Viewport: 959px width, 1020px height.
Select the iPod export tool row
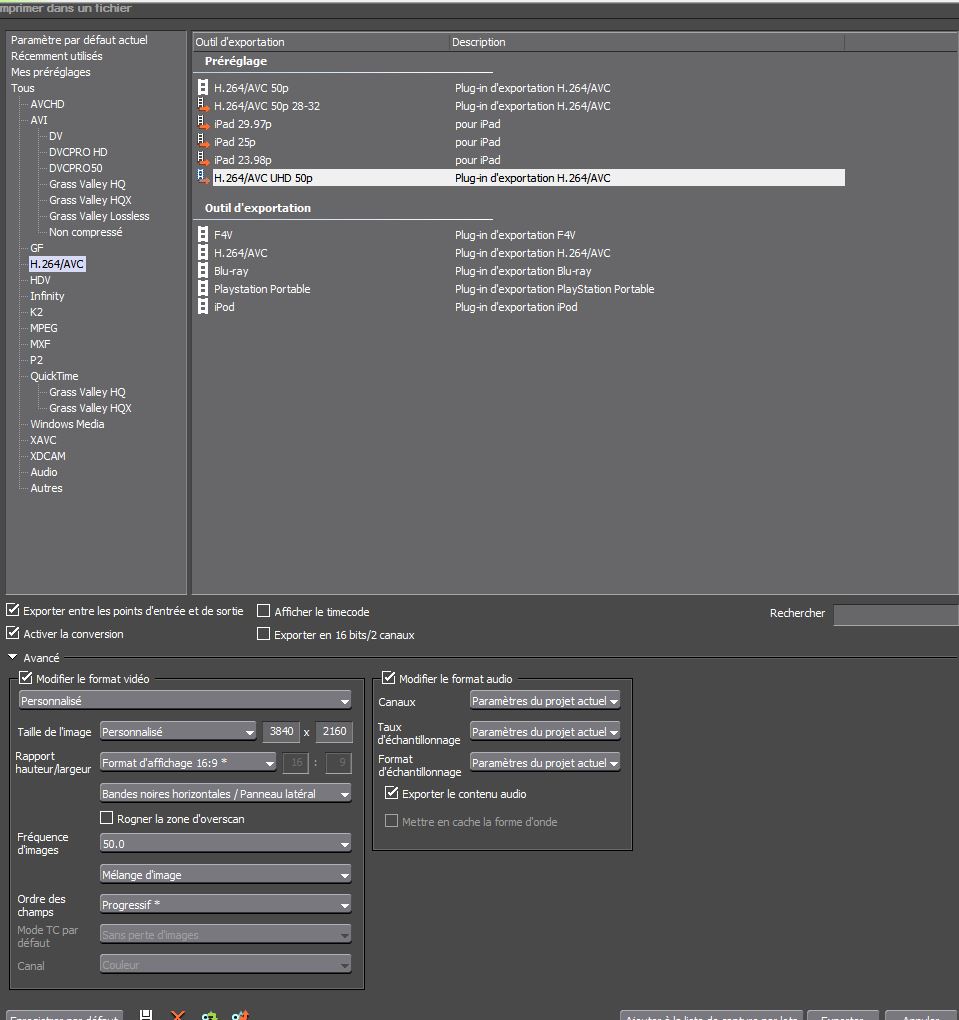[520, 306]
